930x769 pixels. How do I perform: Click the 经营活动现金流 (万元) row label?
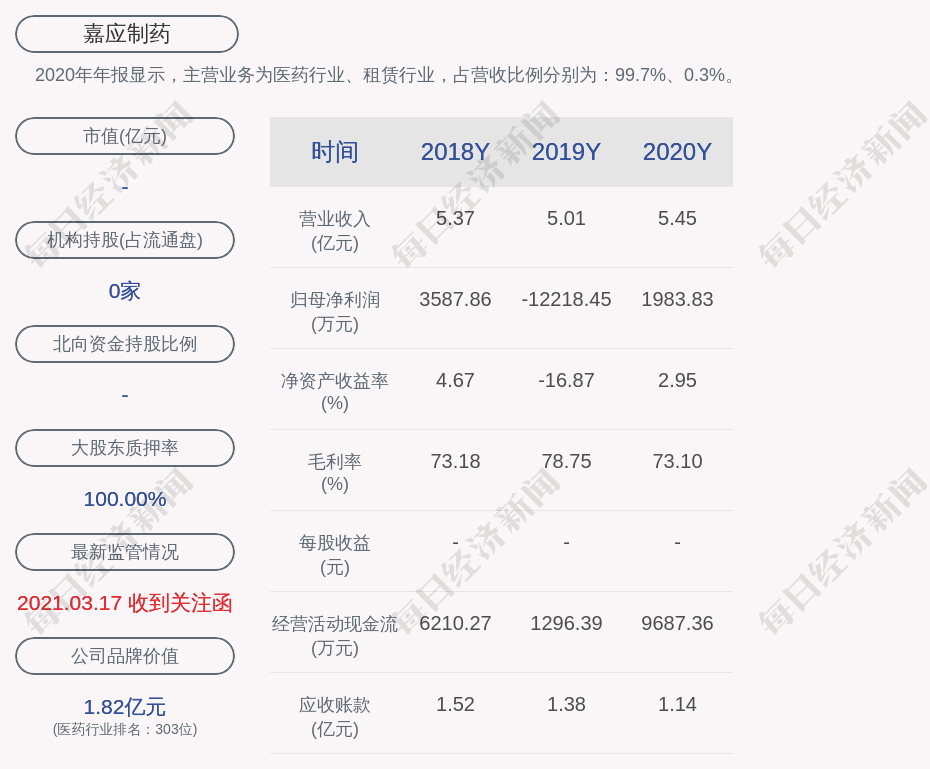[x=335, y=636]
